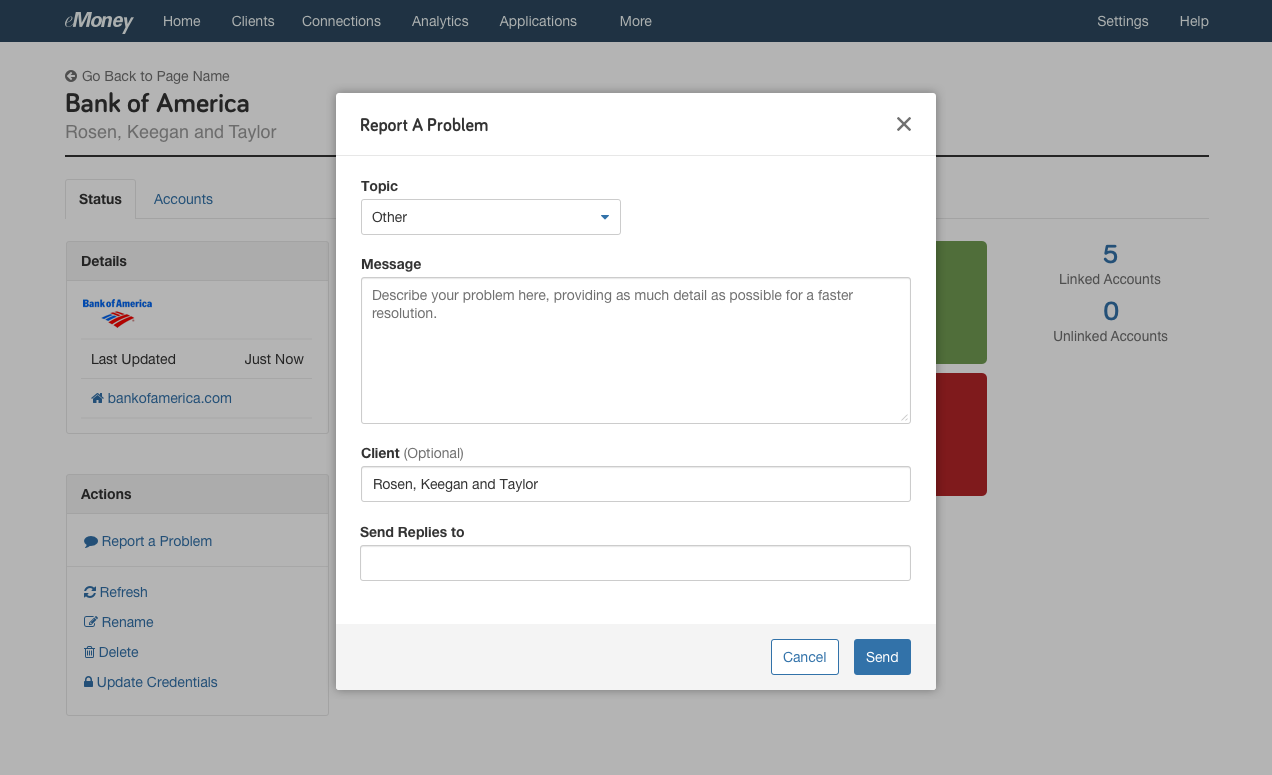Click the Report A Problem dialog title
The width and height of the screenshot is (1272, 775).
click(x=424, y=125)
